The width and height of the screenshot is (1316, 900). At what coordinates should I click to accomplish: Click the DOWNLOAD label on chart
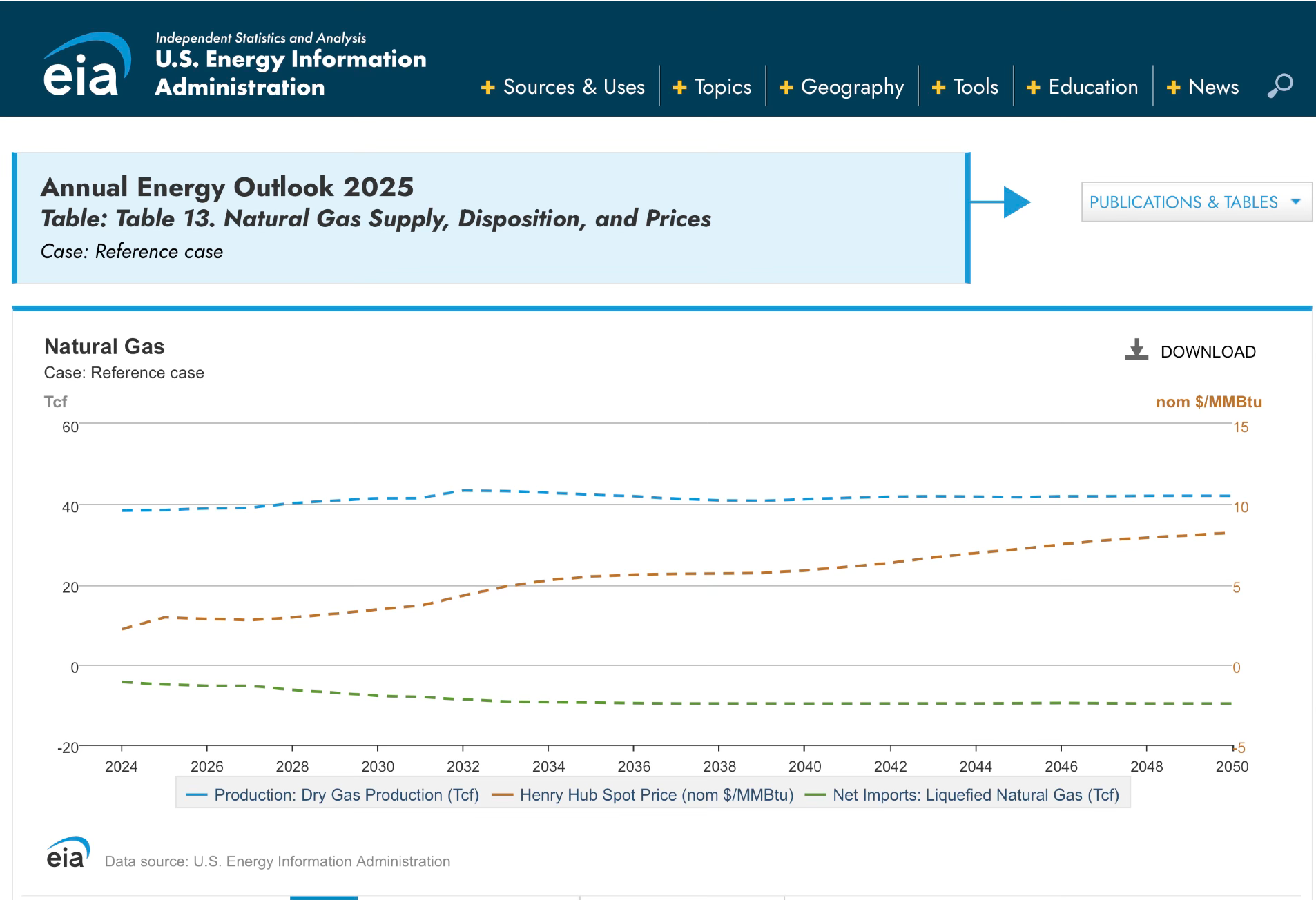click(1208, 352)
